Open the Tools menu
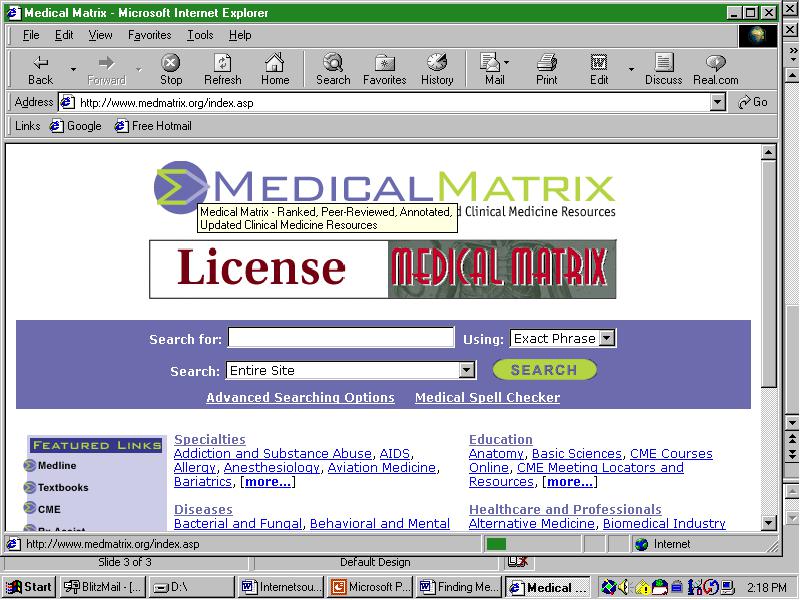Image resolution: width=800 pixels, height=600 pixels. 200,35
